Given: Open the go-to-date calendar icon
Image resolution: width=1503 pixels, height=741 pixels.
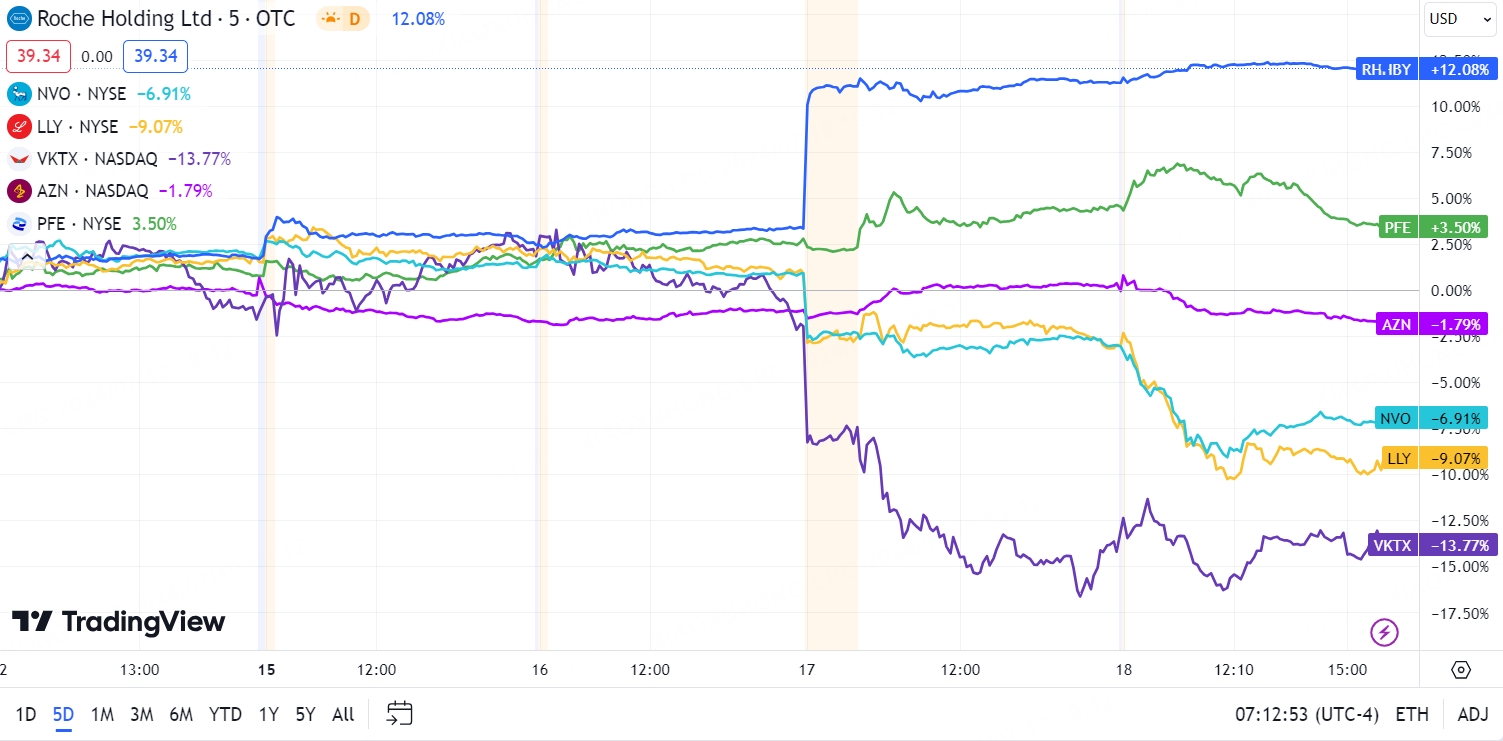Looking at the screenshot, I should 400,713.
